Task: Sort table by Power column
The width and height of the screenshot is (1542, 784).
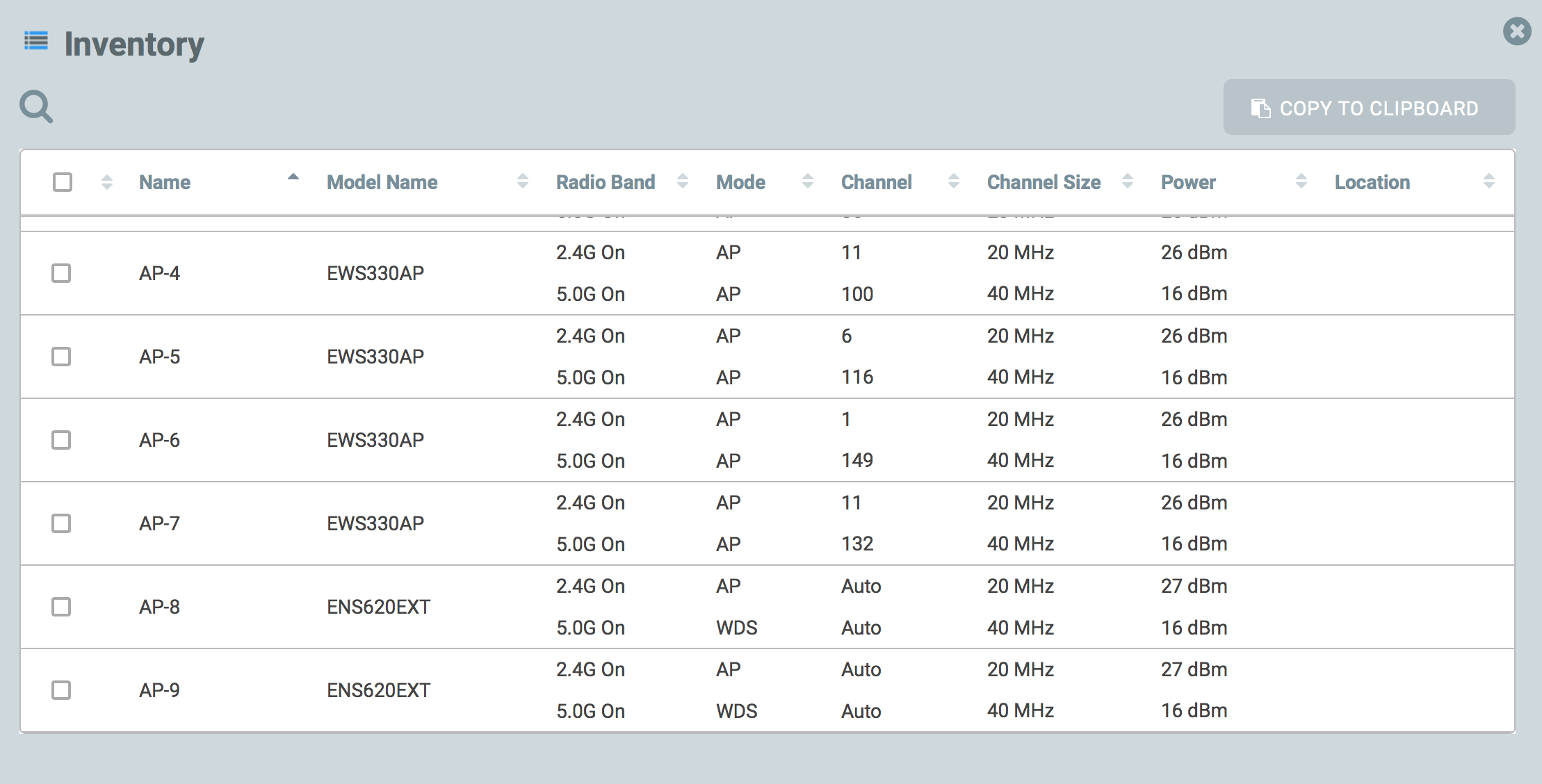Action: [1188, 182]
